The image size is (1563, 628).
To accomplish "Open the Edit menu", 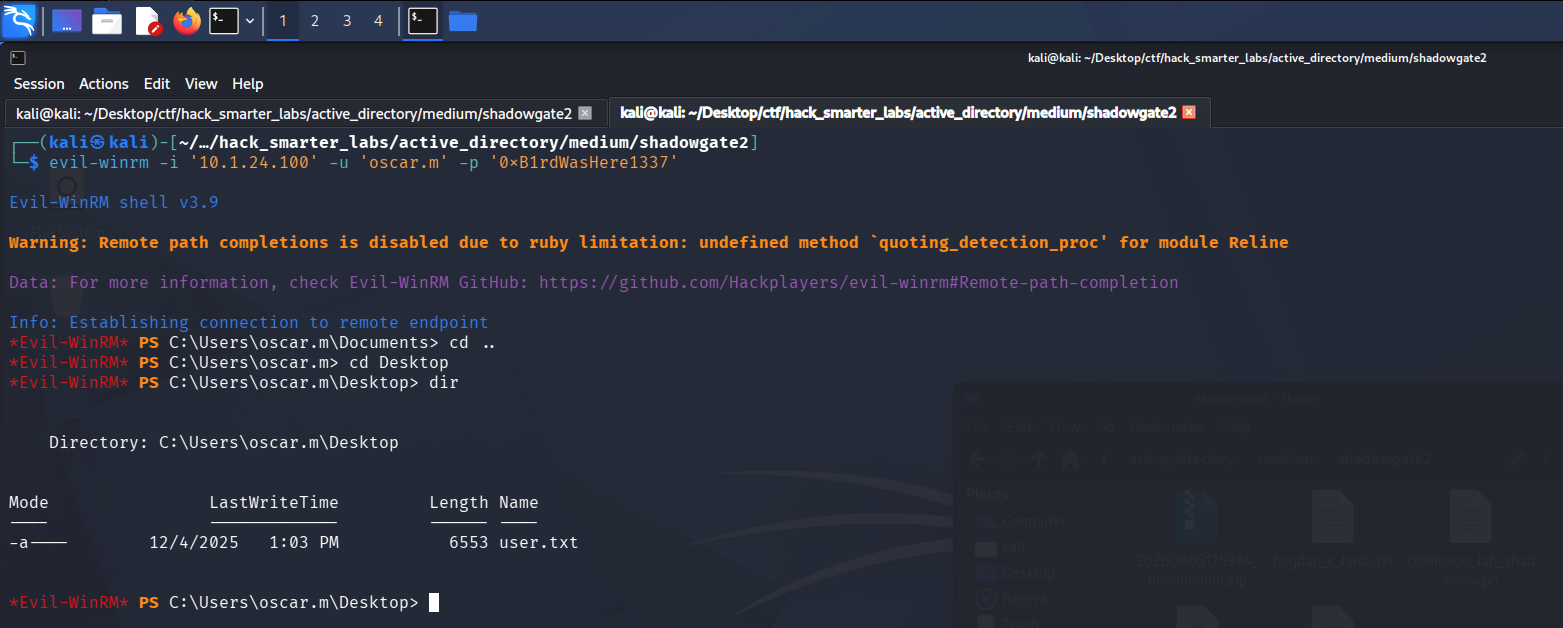I will point(157,84).
